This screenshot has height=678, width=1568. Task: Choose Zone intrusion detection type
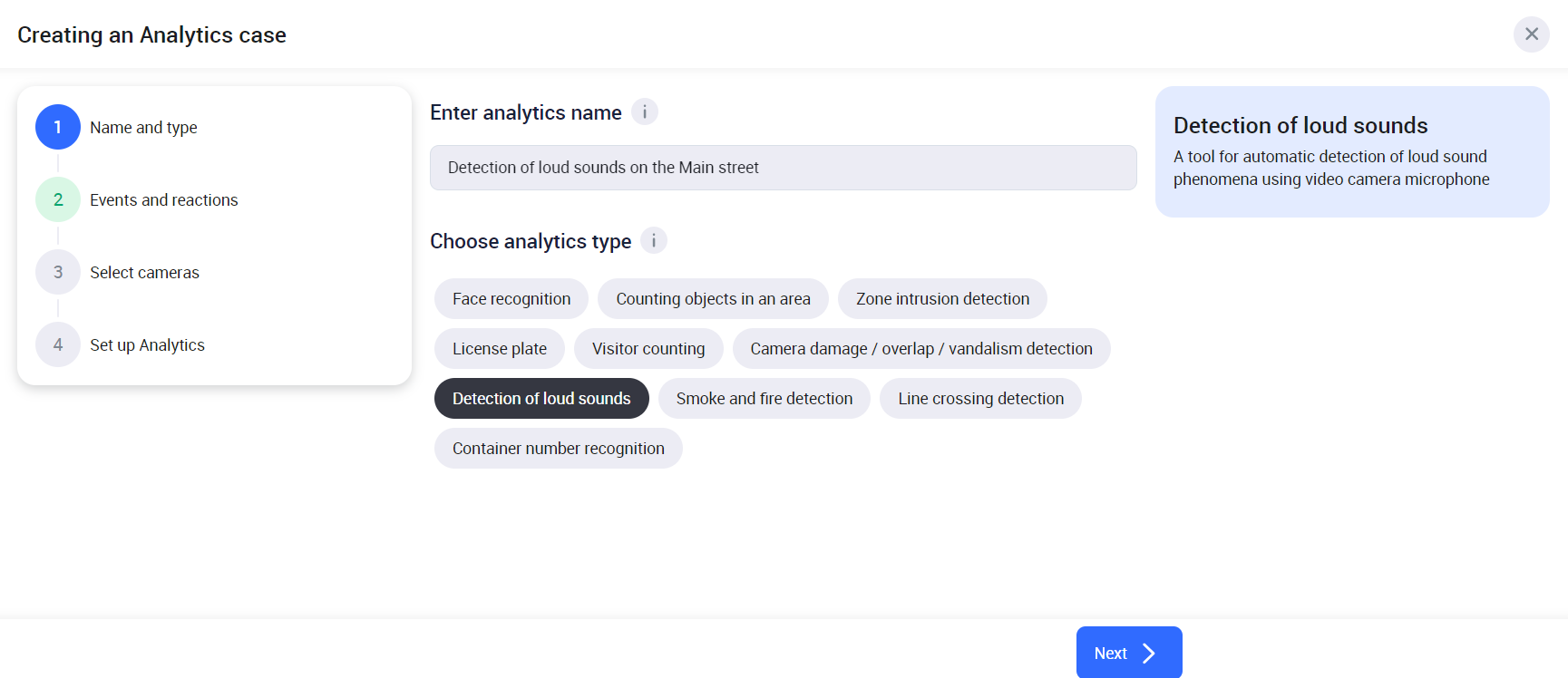(942, 299)
